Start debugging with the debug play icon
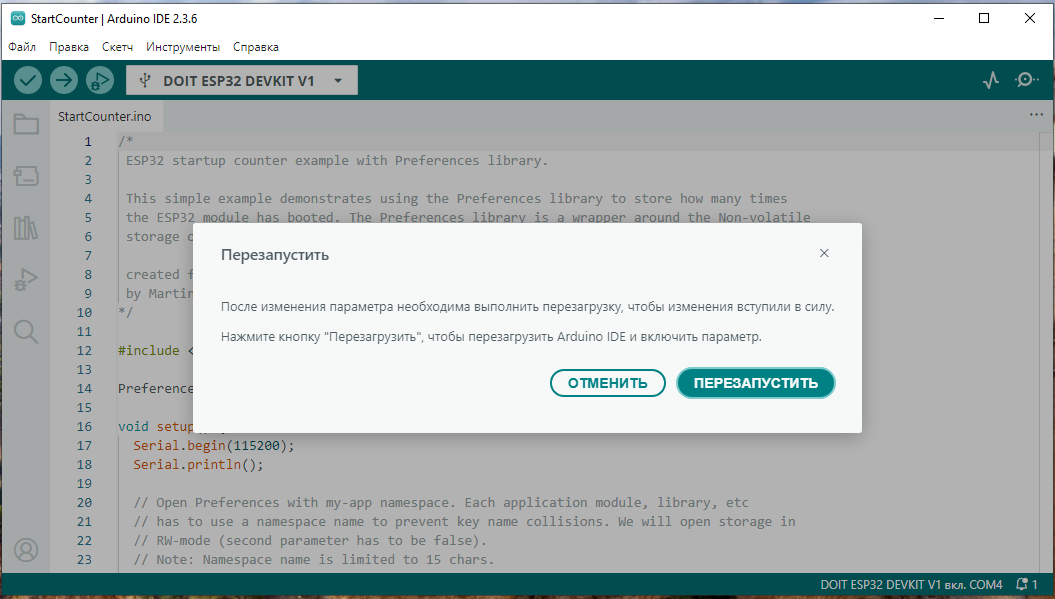 [99, 80]
